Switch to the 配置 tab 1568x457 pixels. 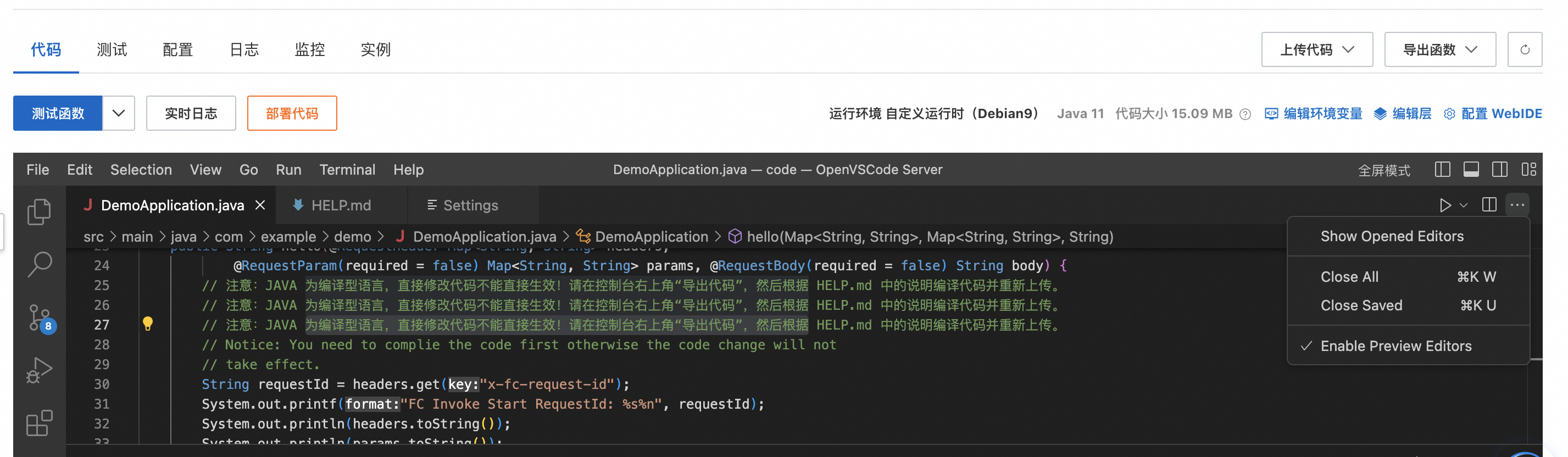[x=178, y=49]
